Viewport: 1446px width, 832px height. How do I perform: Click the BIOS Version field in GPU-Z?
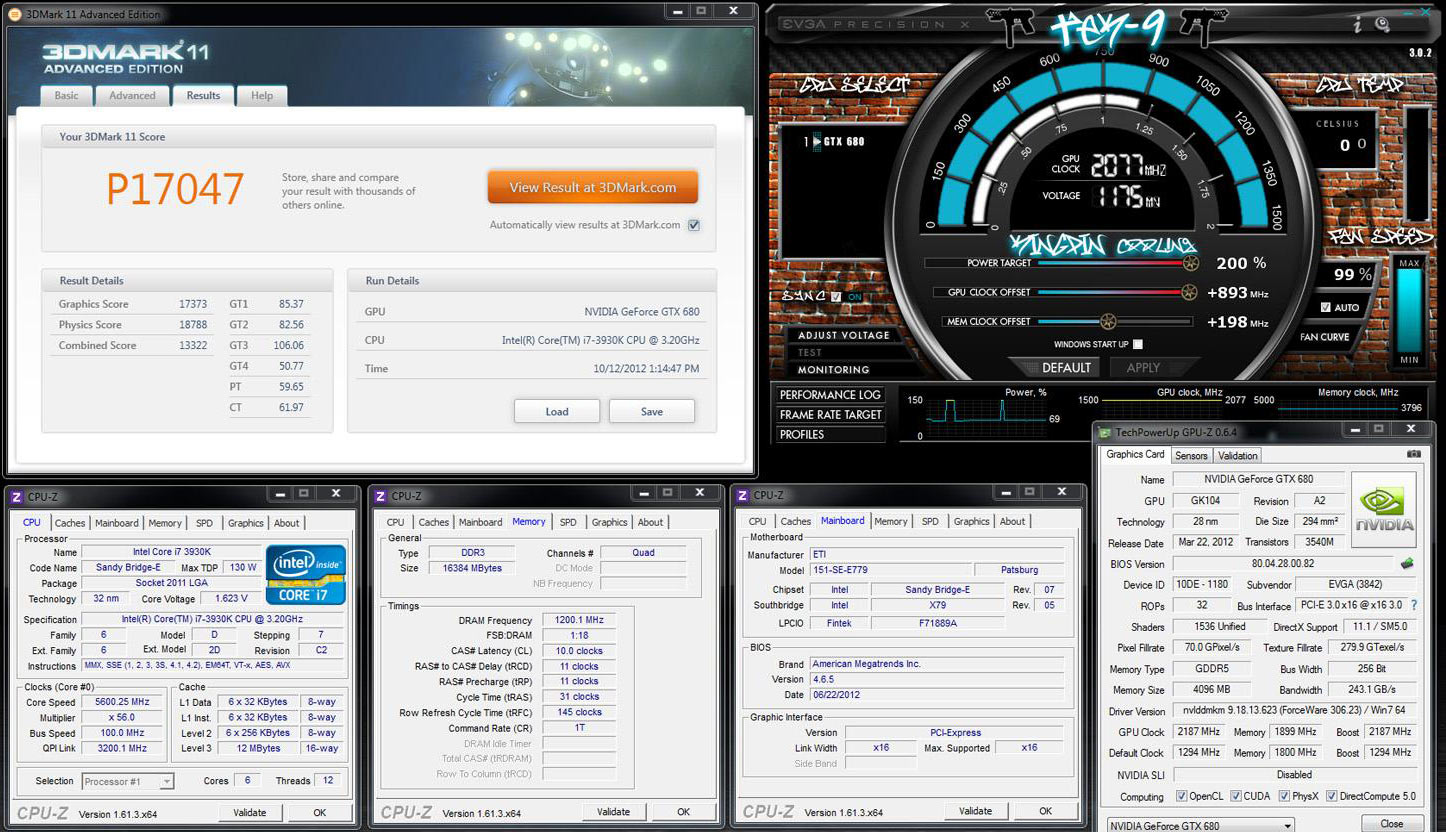point(1284,564)
